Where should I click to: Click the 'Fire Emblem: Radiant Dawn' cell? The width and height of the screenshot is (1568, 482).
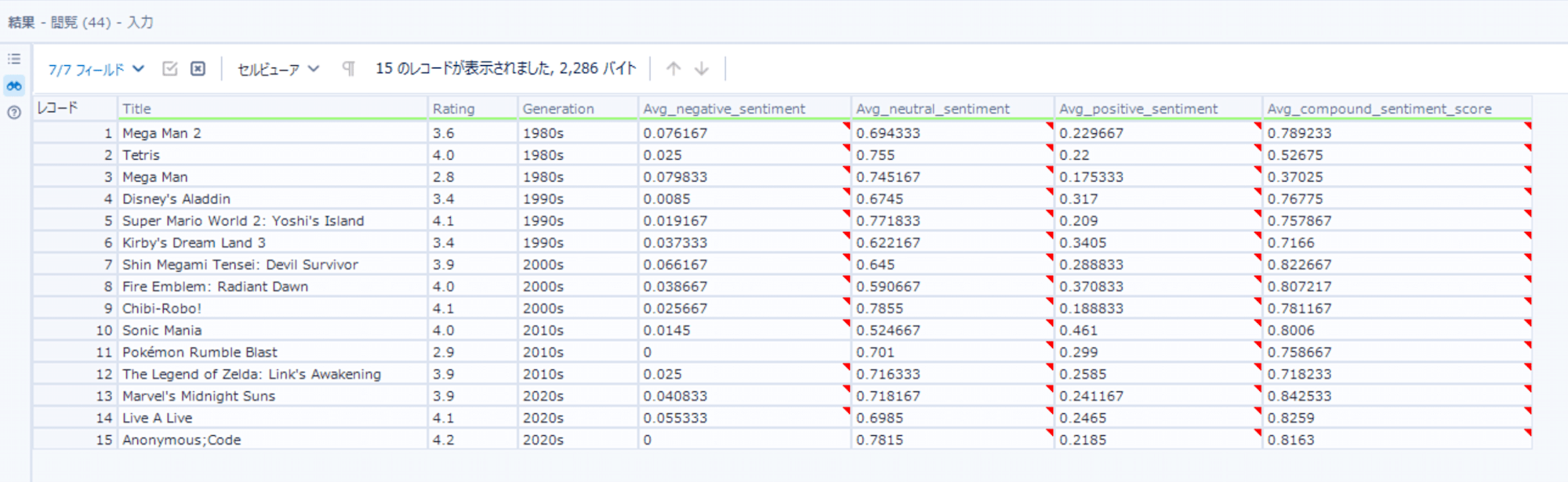(x=273, y=287)
